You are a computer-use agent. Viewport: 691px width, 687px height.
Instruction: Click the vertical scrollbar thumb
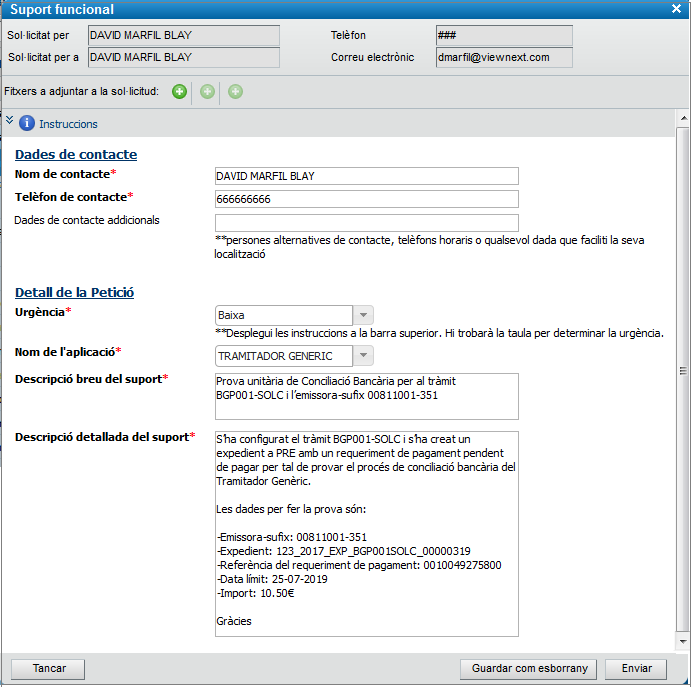click(x=684, y=379)
